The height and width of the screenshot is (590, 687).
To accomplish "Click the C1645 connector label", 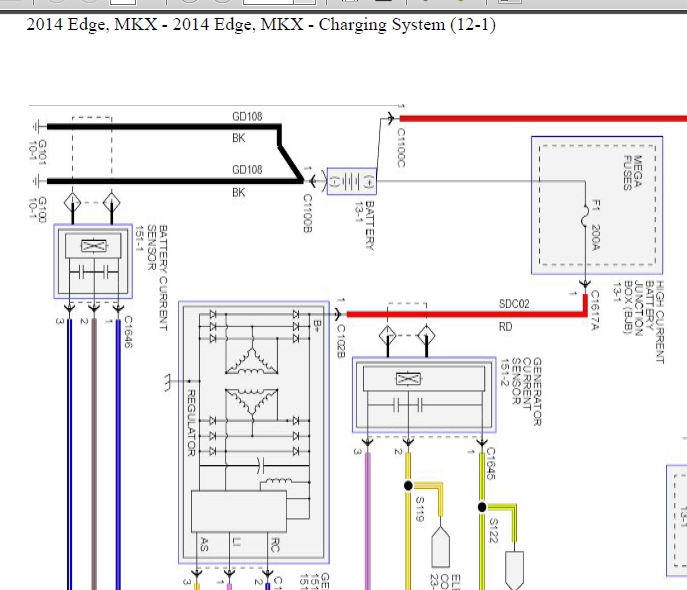I will pos(491,463).
